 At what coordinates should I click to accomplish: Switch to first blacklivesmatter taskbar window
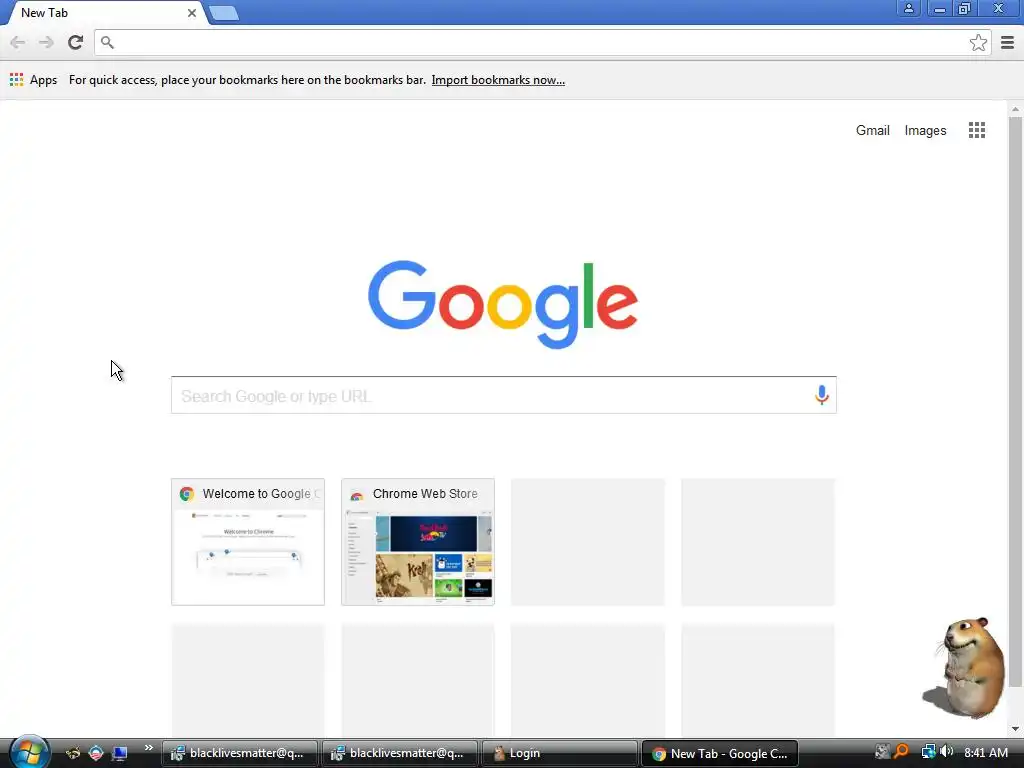(240, 753)
